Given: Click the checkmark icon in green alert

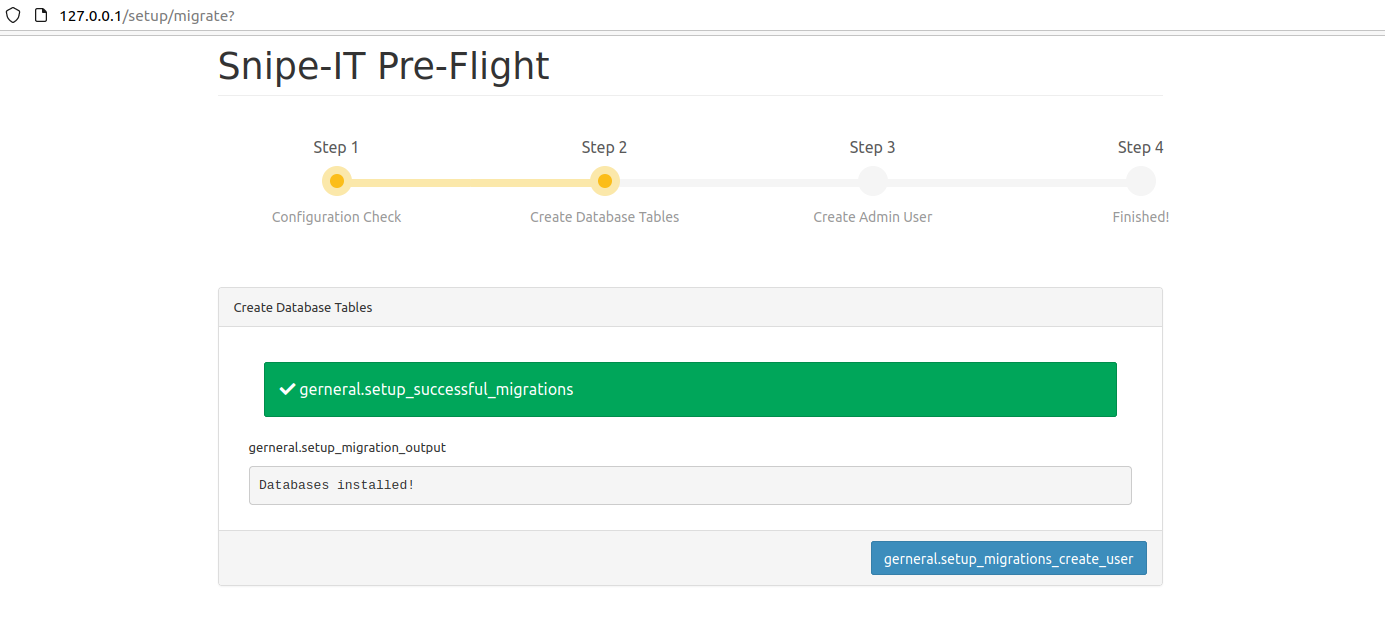Looking at the screenshot, I should [287, 389].
